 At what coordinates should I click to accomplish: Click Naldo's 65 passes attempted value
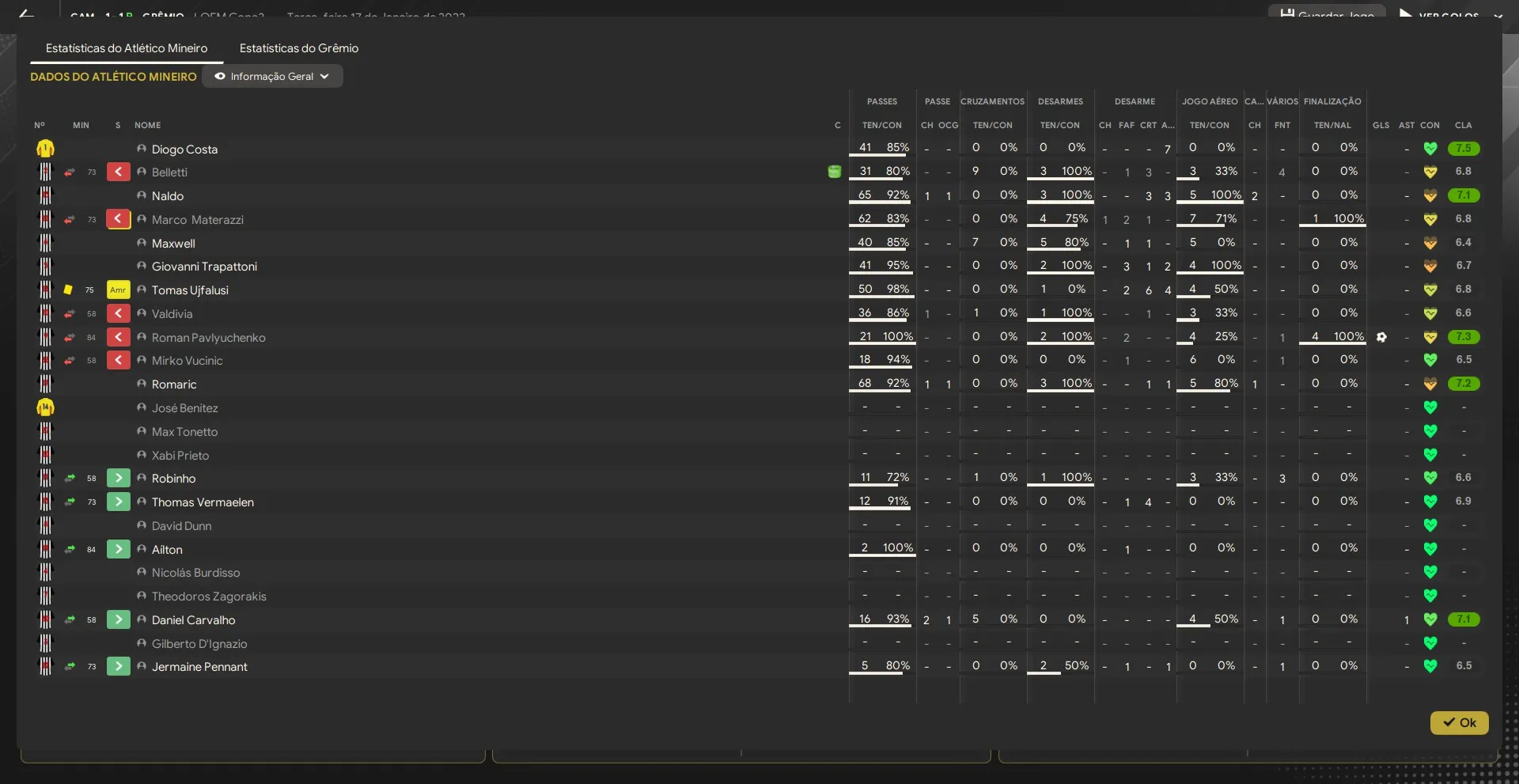coord(865,195)
